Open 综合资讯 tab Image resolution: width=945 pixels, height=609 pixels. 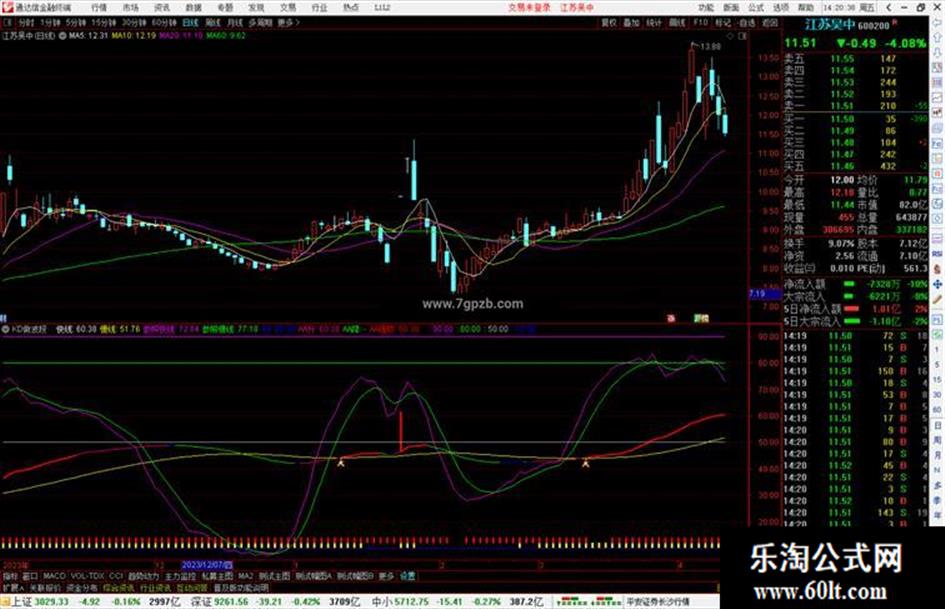click(119, 587)
